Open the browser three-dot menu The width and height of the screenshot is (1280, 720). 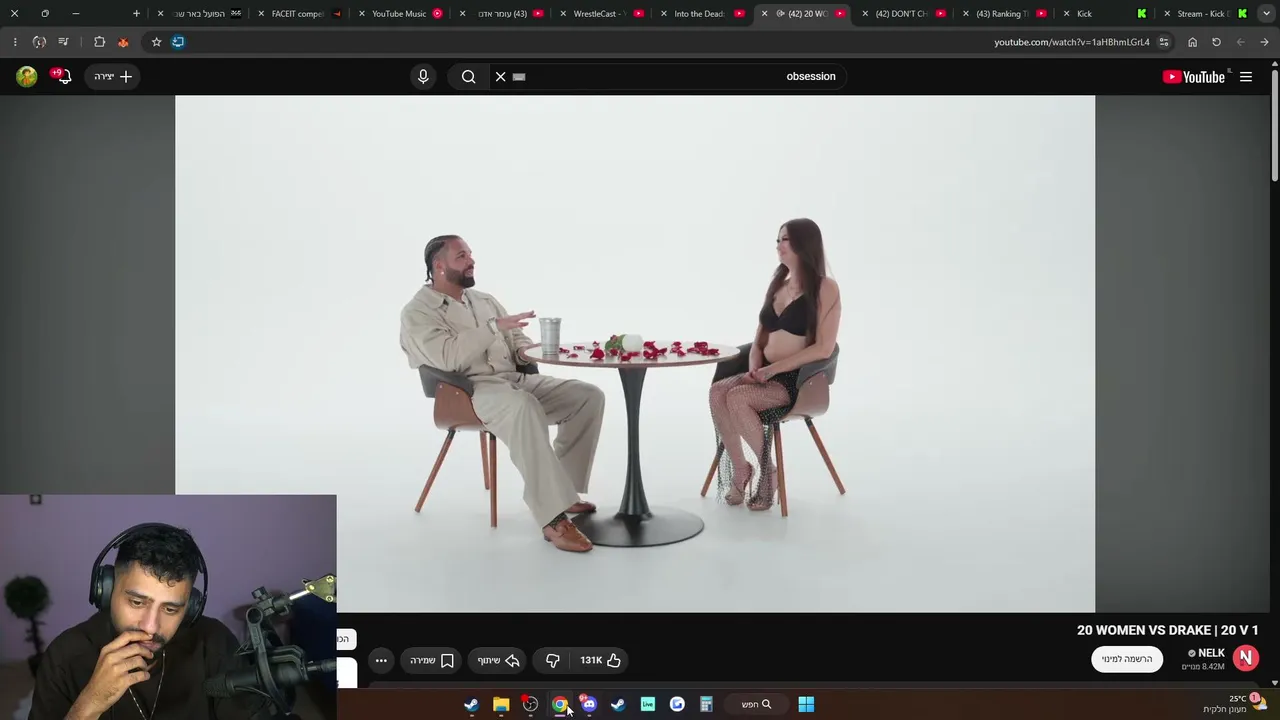15,42
